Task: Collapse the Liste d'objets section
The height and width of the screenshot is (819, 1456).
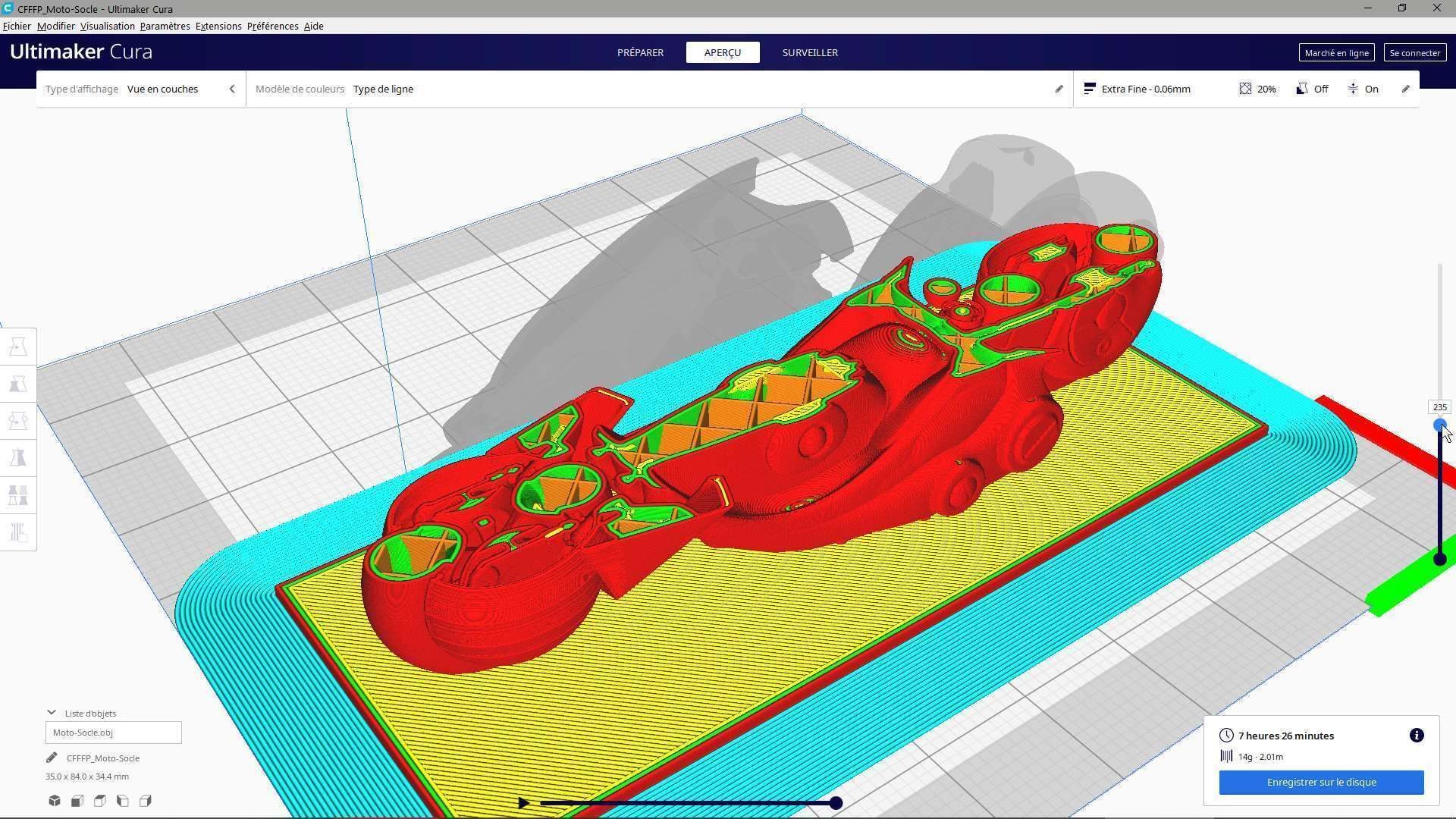Action: (x=52, y=713)
